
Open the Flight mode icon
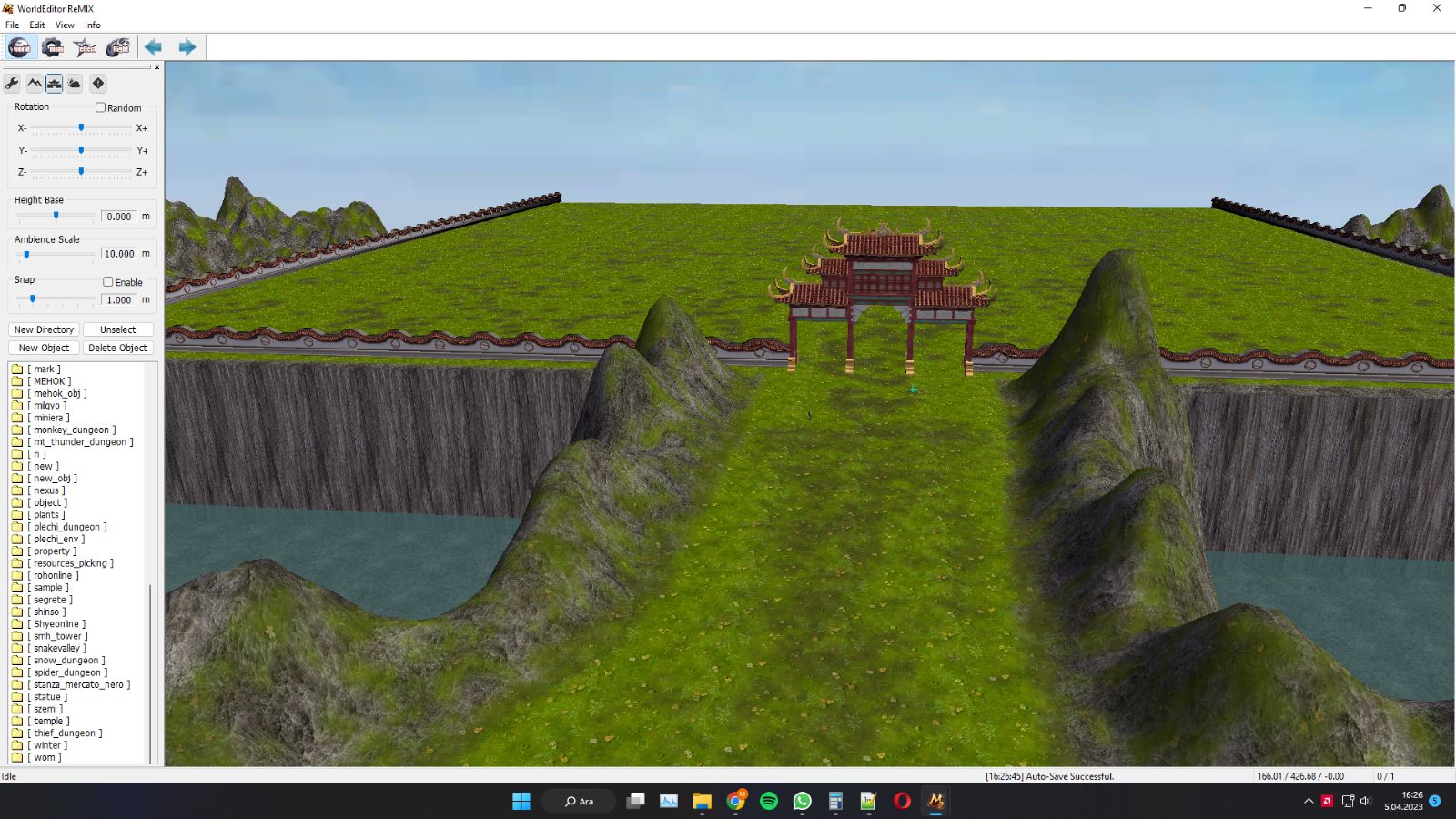(x=118, y=47)
